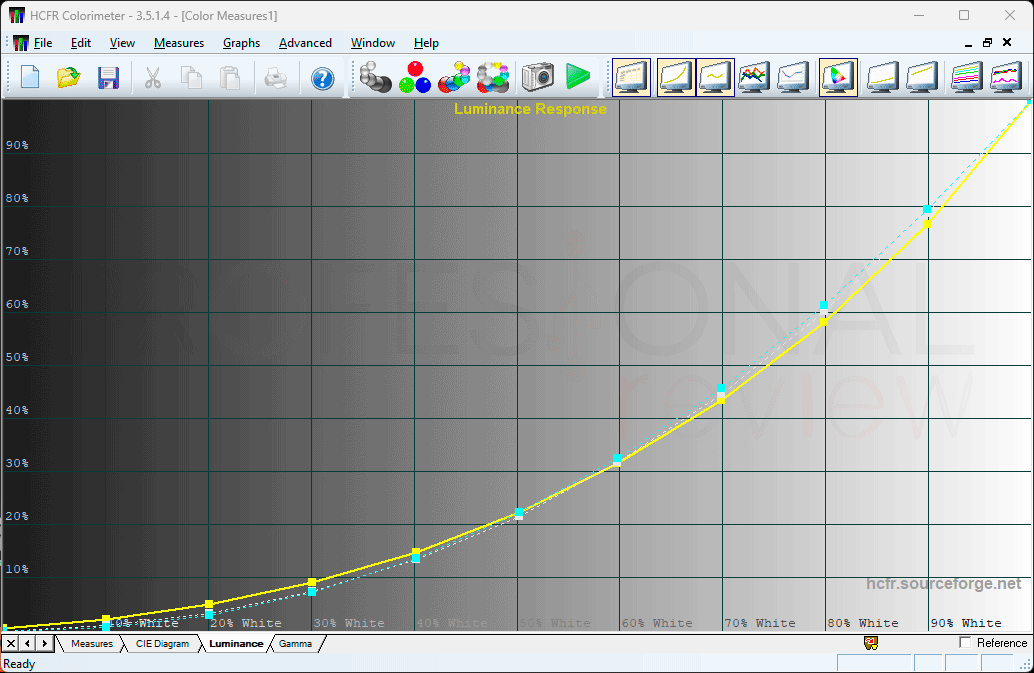Click the Print icon
Screen dimensions: 1034x673
(x=275, y=78)
